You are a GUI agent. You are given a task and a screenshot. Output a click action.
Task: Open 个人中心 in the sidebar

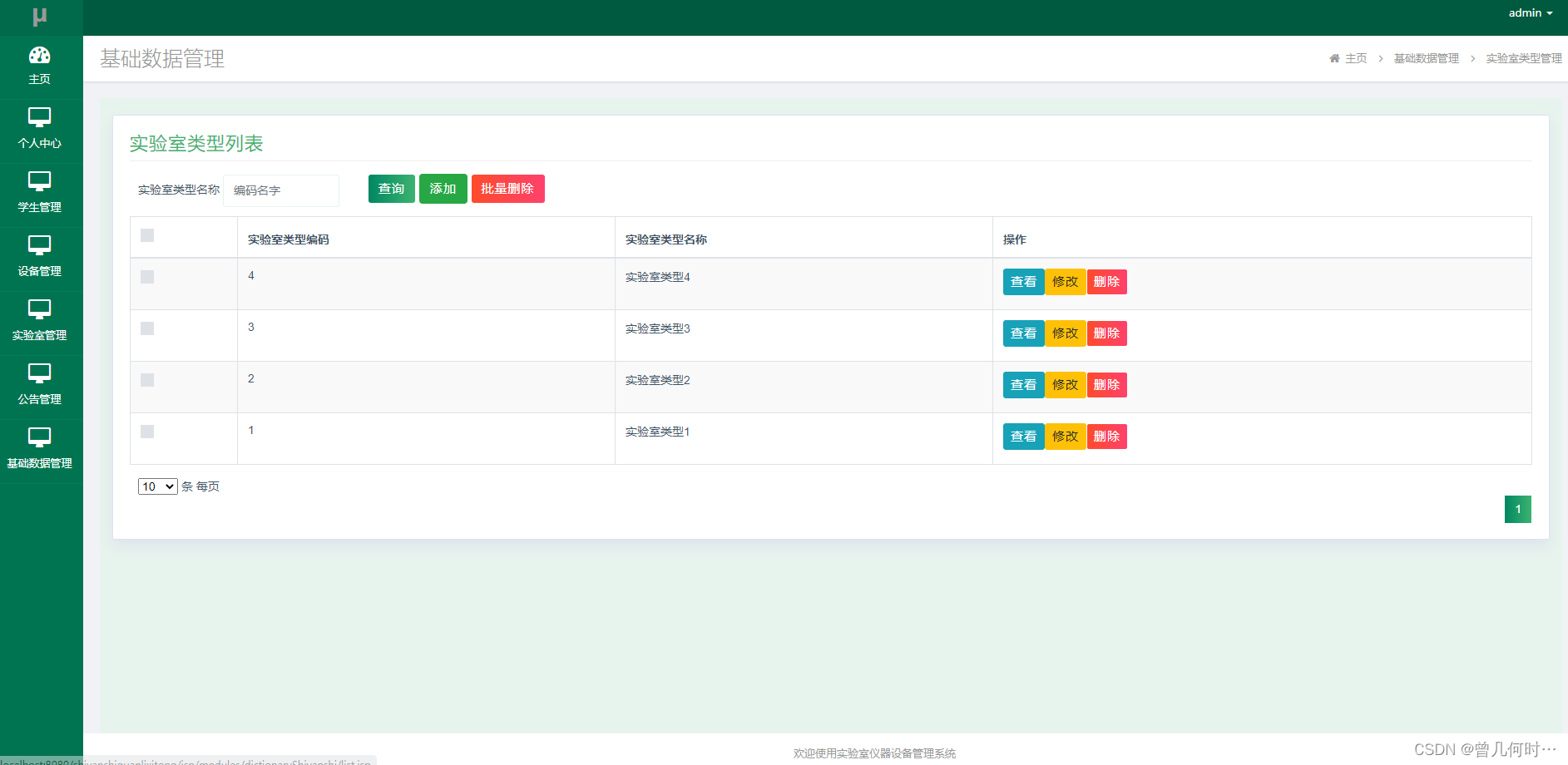[x=41, y=131]
